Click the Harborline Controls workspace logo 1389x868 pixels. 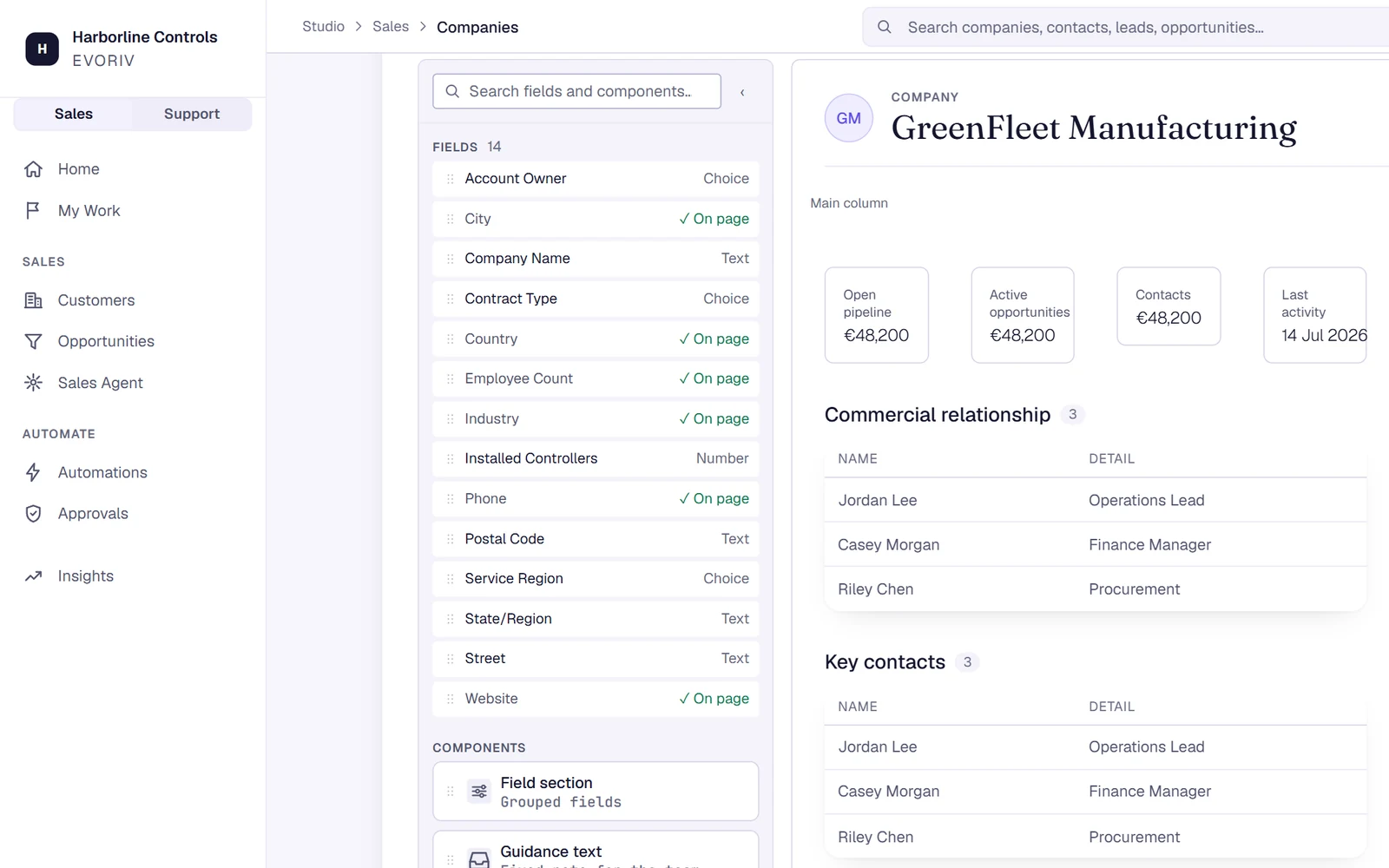click(x=42, y=49)
